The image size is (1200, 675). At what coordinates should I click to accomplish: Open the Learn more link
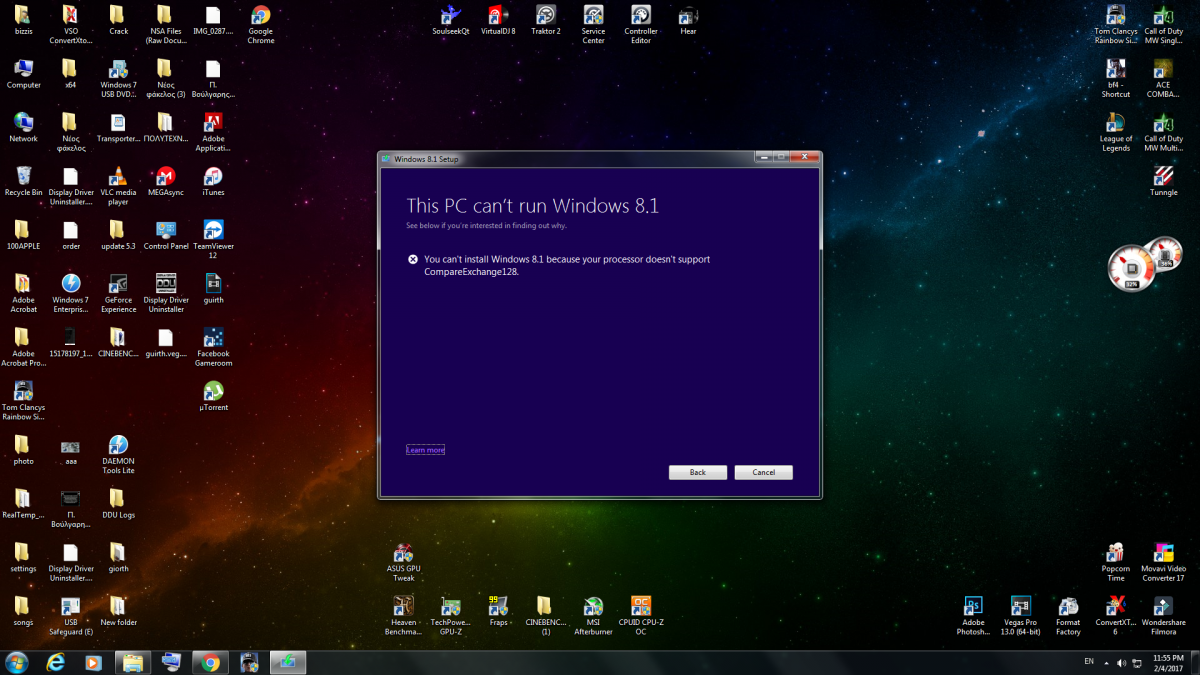tap(425, 450)
